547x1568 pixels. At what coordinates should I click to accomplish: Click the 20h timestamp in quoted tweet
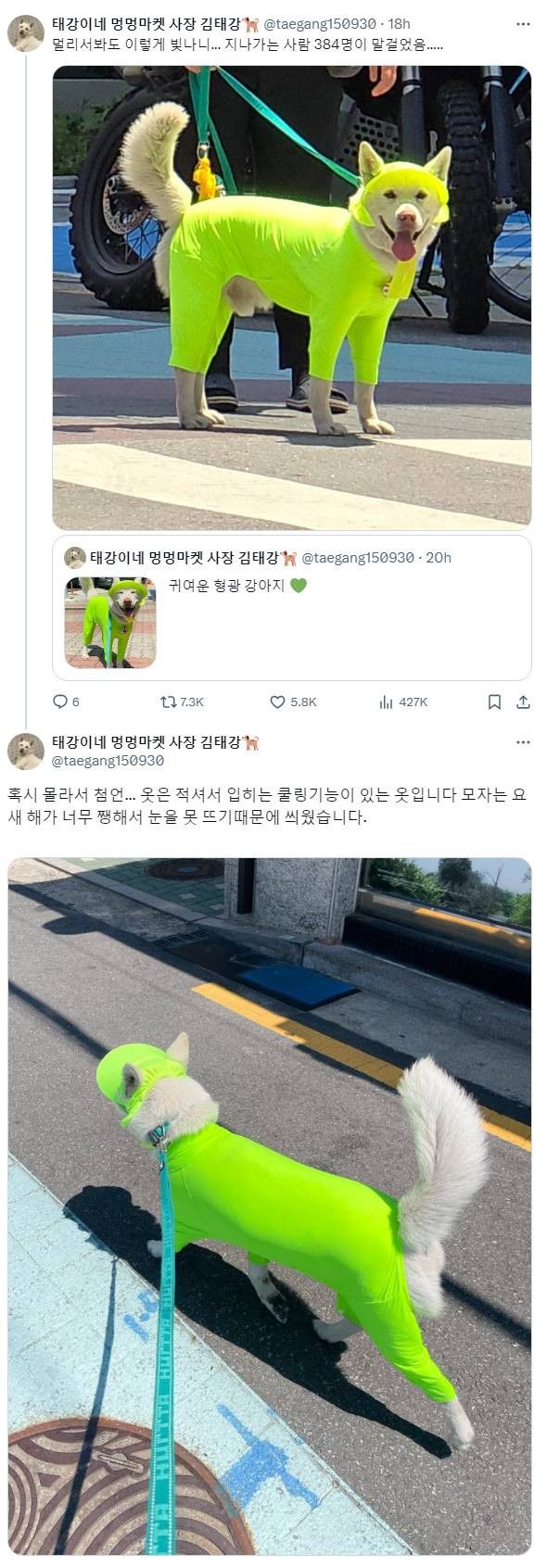pyautogui.click(x=439, y=558)
